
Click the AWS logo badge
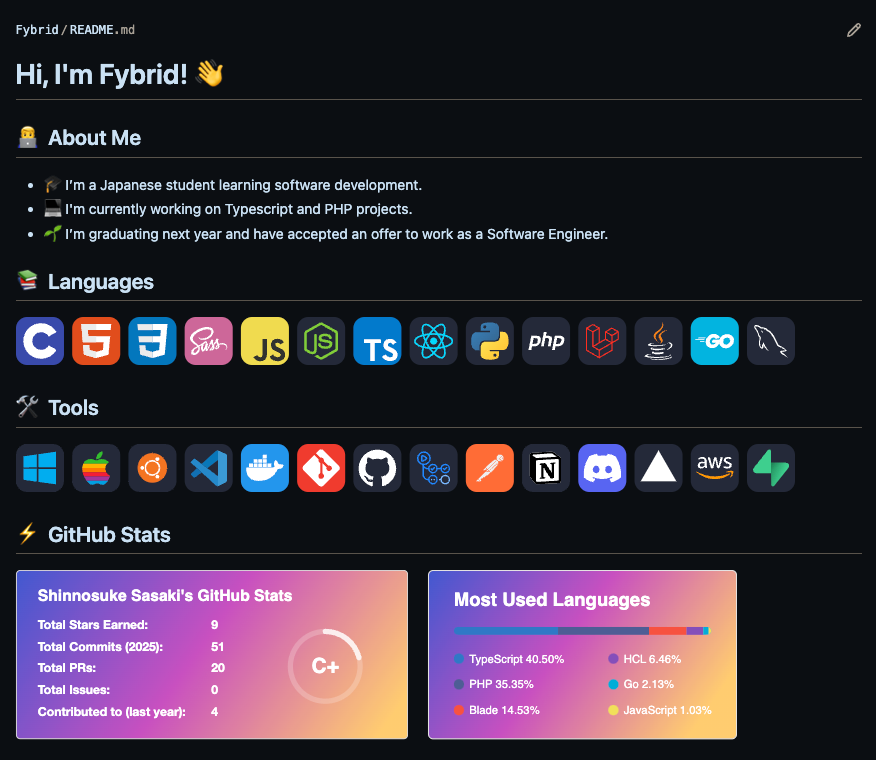(715, 468)
